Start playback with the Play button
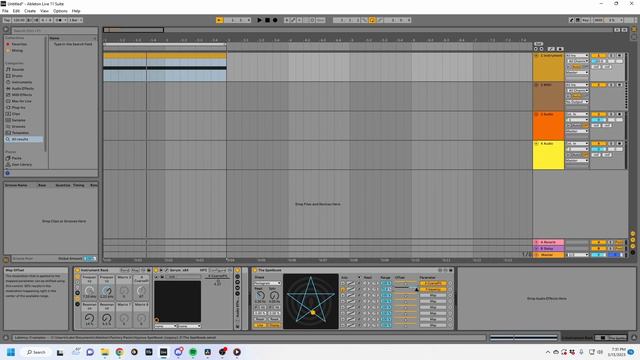Screen dimensions: 640x360 point(259,20)
